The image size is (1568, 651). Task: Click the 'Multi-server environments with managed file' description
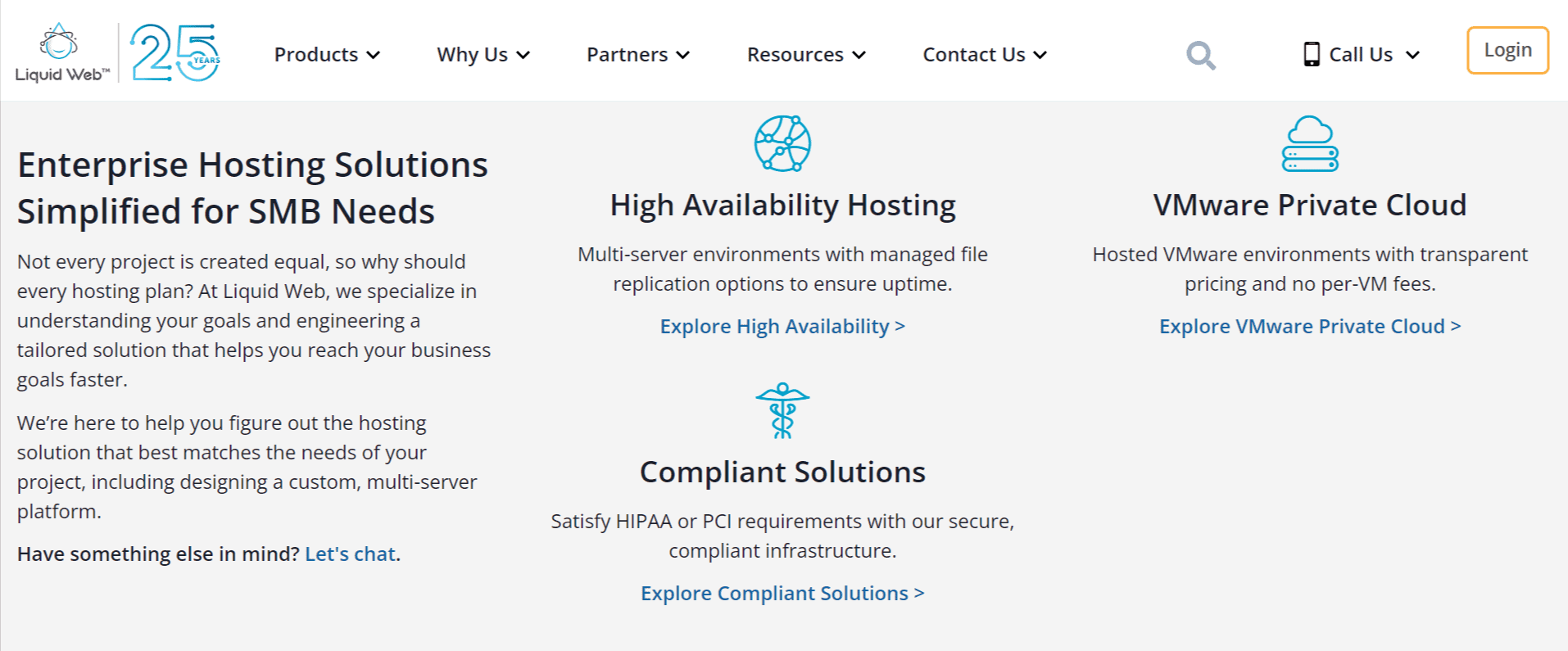coord(782,269)
